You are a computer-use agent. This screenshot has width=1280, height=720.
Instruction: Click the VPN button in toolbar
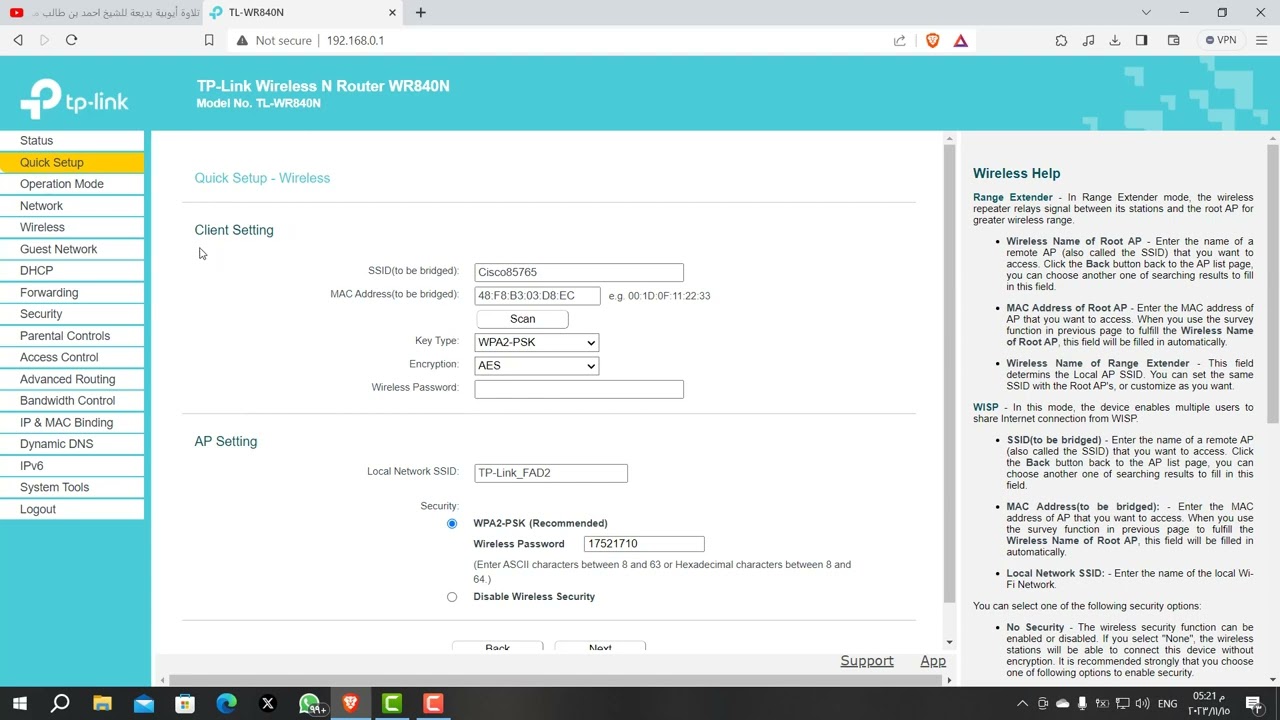coord(1221,40)
